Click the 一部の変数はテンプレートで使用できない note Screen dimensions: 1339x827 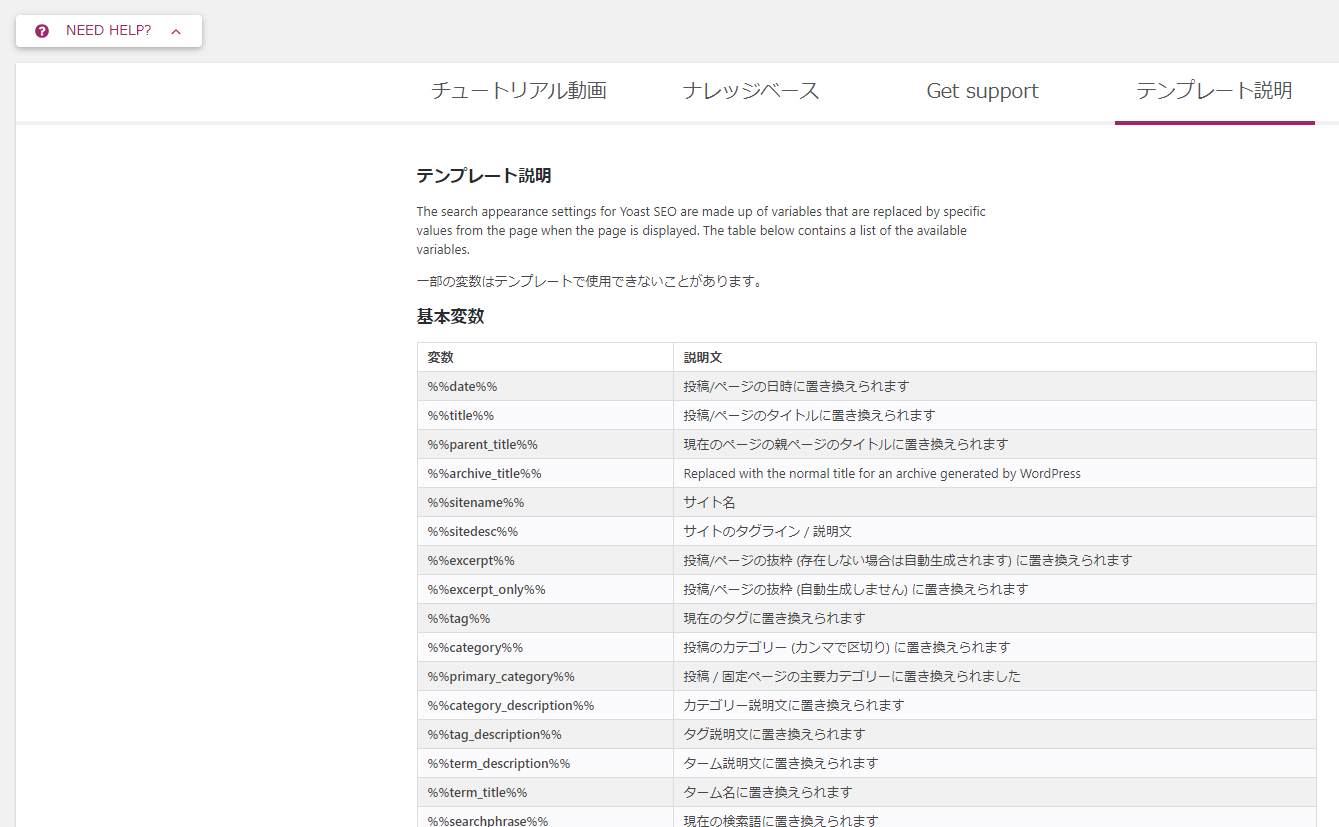590,281
